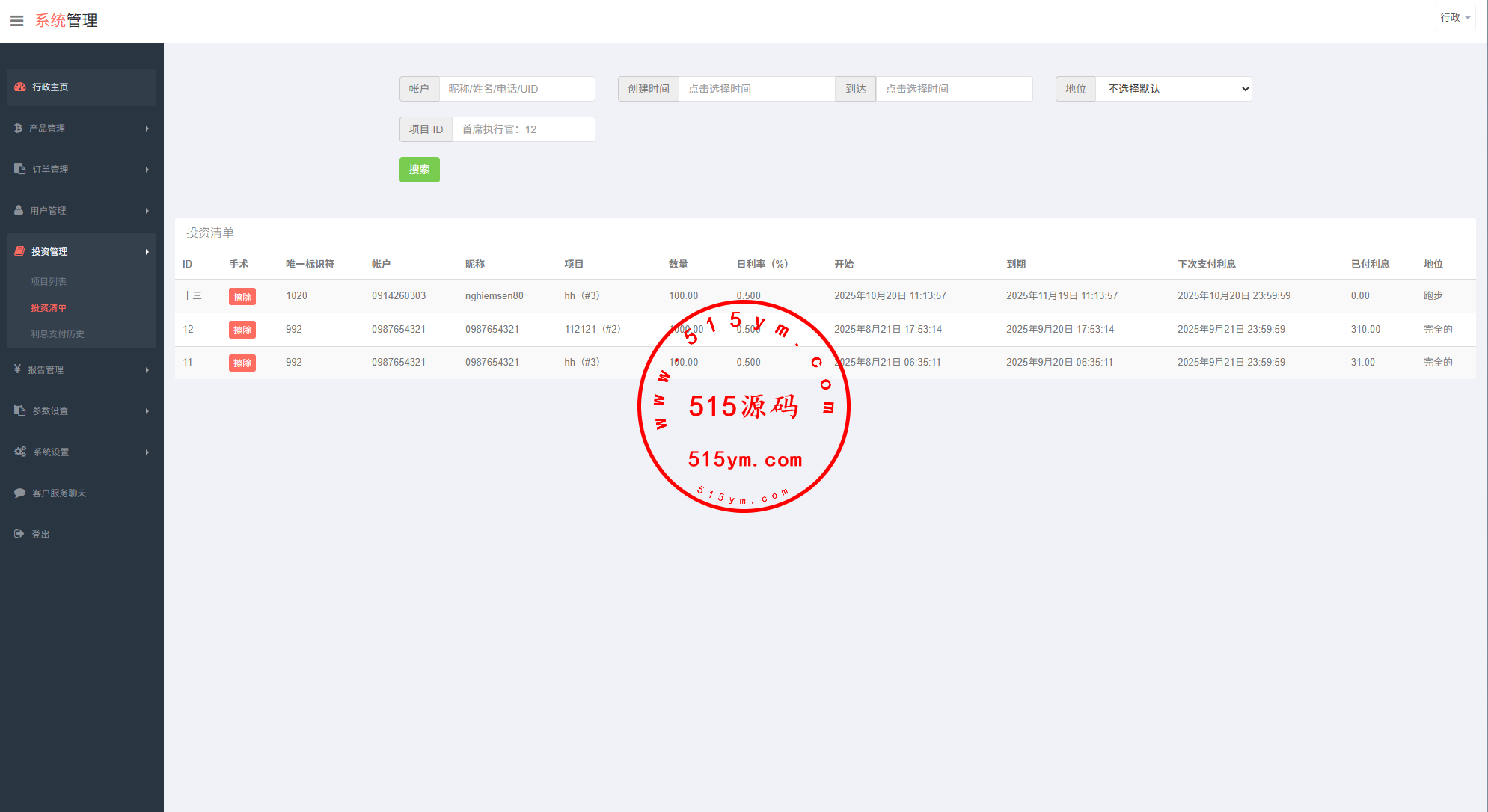Expand the 参数设置 submenu arrow
Screen dimensions: 1488x812
point(147,411)
